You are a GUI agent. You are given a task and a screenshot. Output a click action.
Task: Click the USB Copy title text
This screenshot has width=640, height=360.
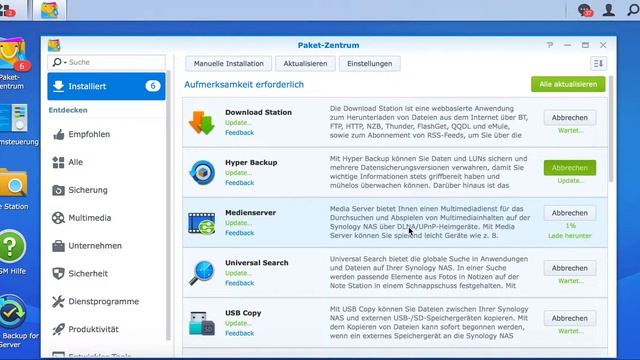[243, 313]
